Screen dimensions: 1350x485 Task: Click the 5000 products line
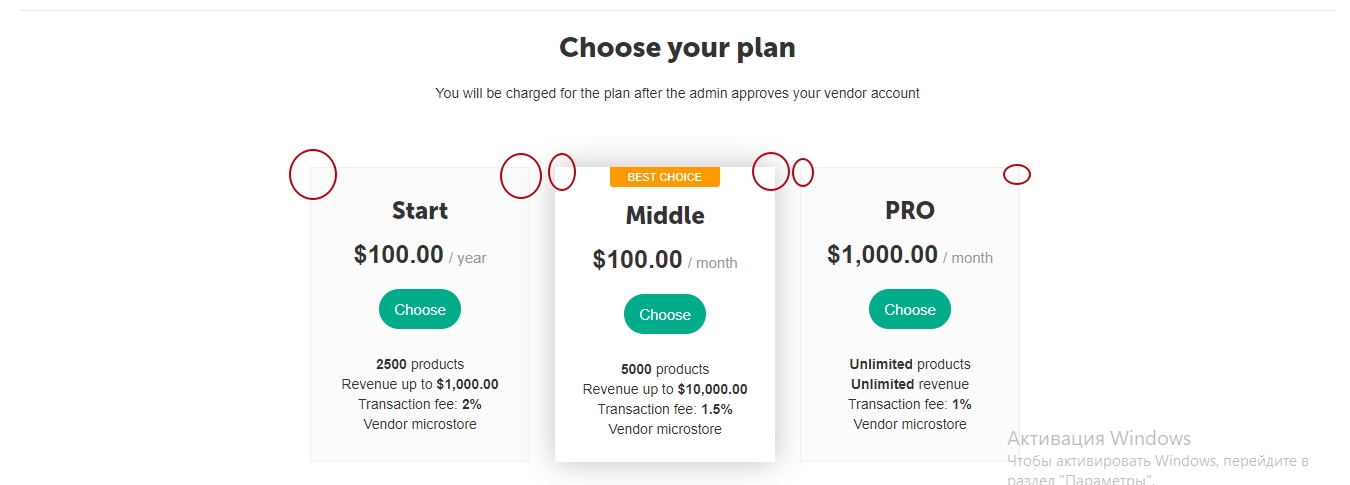click(x=665, y=369)
